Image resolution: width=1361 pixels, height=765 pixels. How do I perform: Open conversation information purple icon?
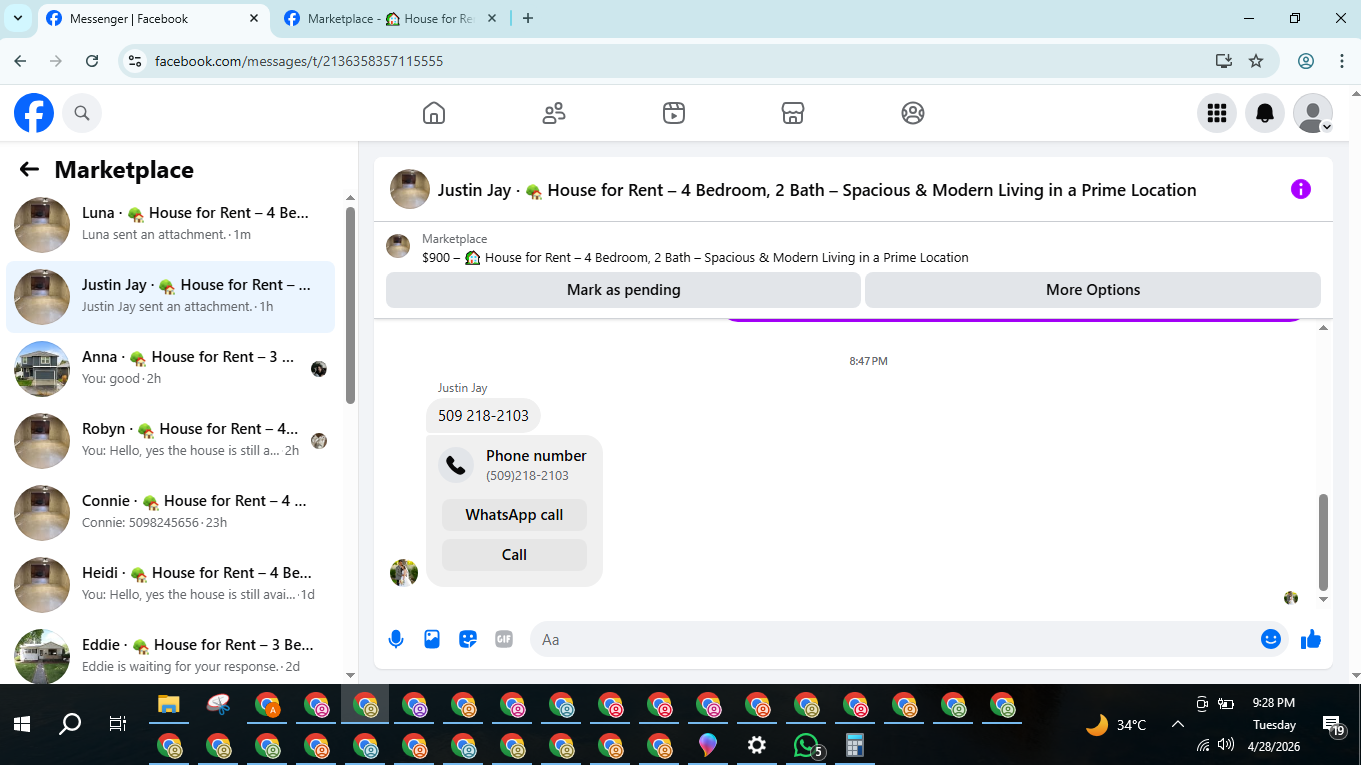coord(1301,189)
